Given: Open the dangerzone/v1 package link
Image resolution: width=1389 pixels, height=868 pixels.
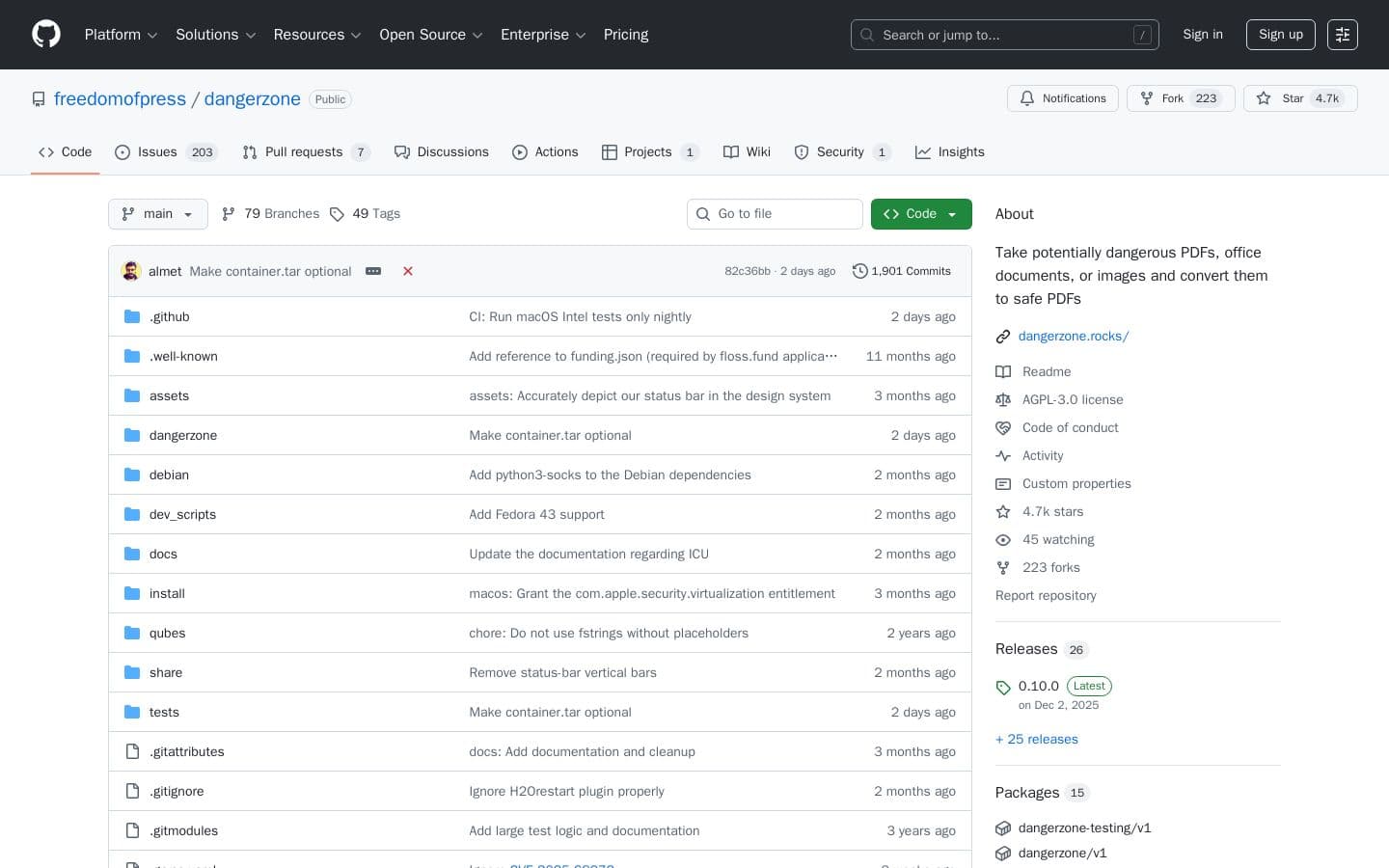Looking at the screenshot, I should (x=1063, y=853).
